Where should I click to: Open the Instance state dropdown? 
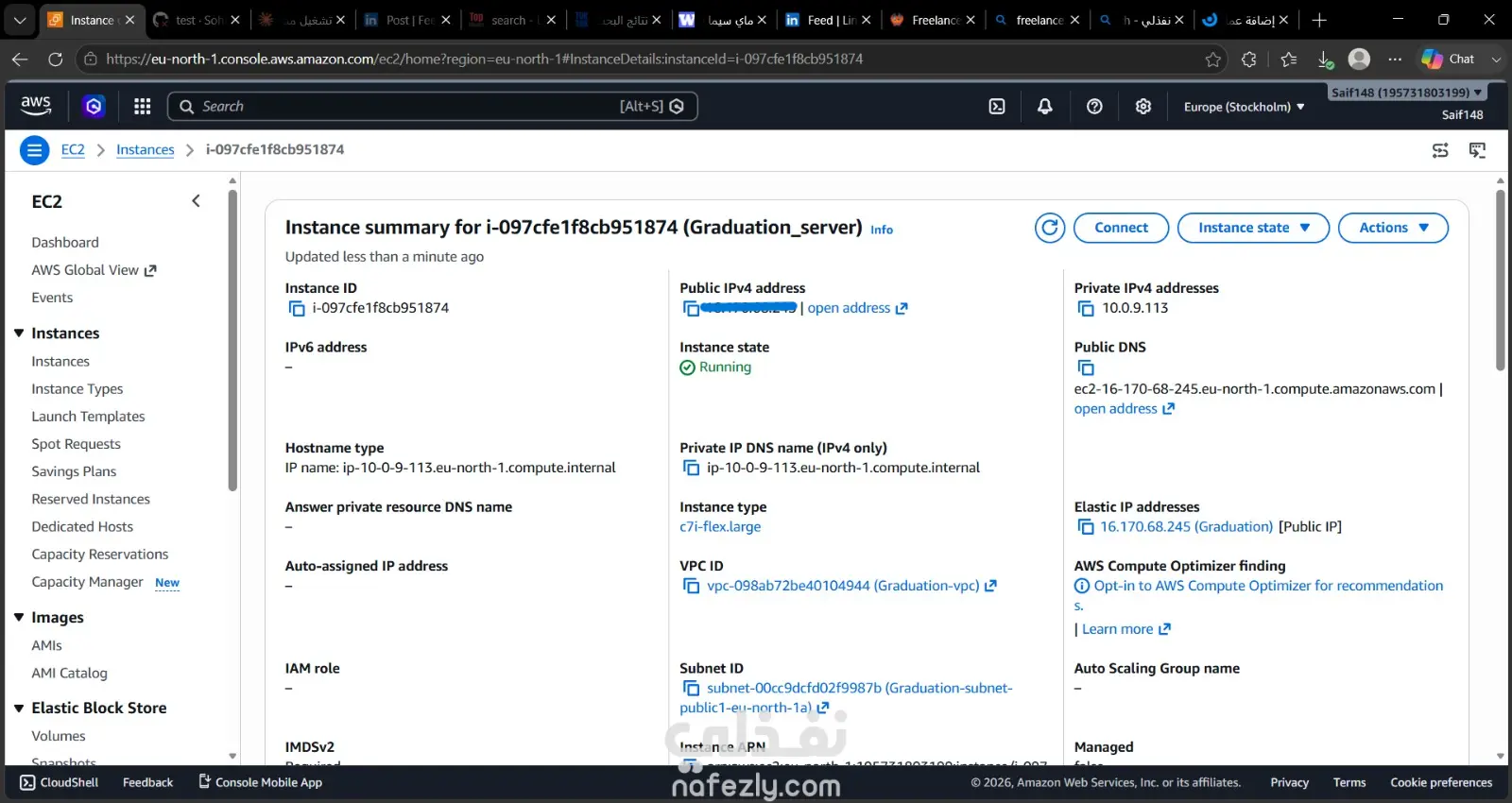click(x=1253, y=228)
